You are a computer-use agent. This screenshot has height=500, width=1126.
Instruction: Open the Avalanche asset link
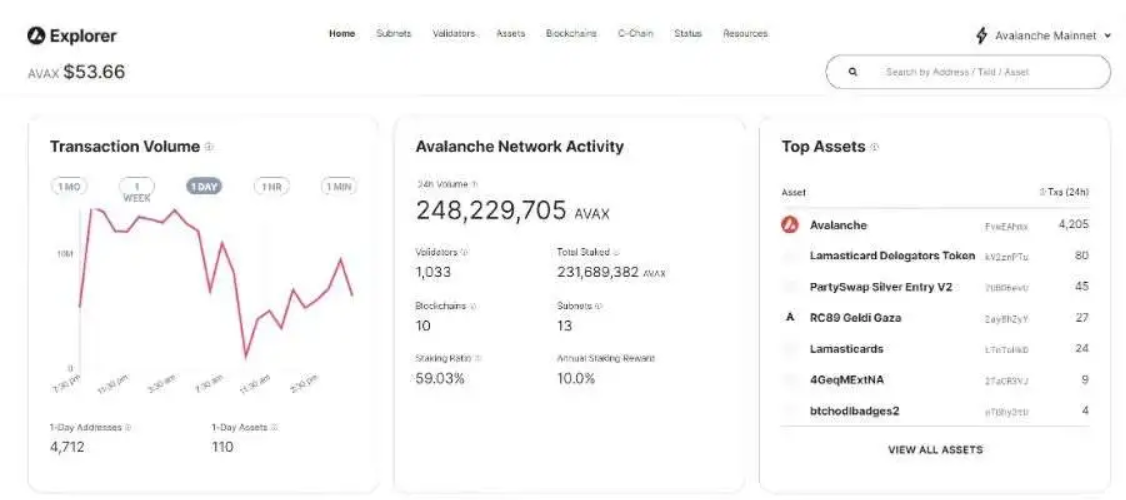[x=838, y=226]
